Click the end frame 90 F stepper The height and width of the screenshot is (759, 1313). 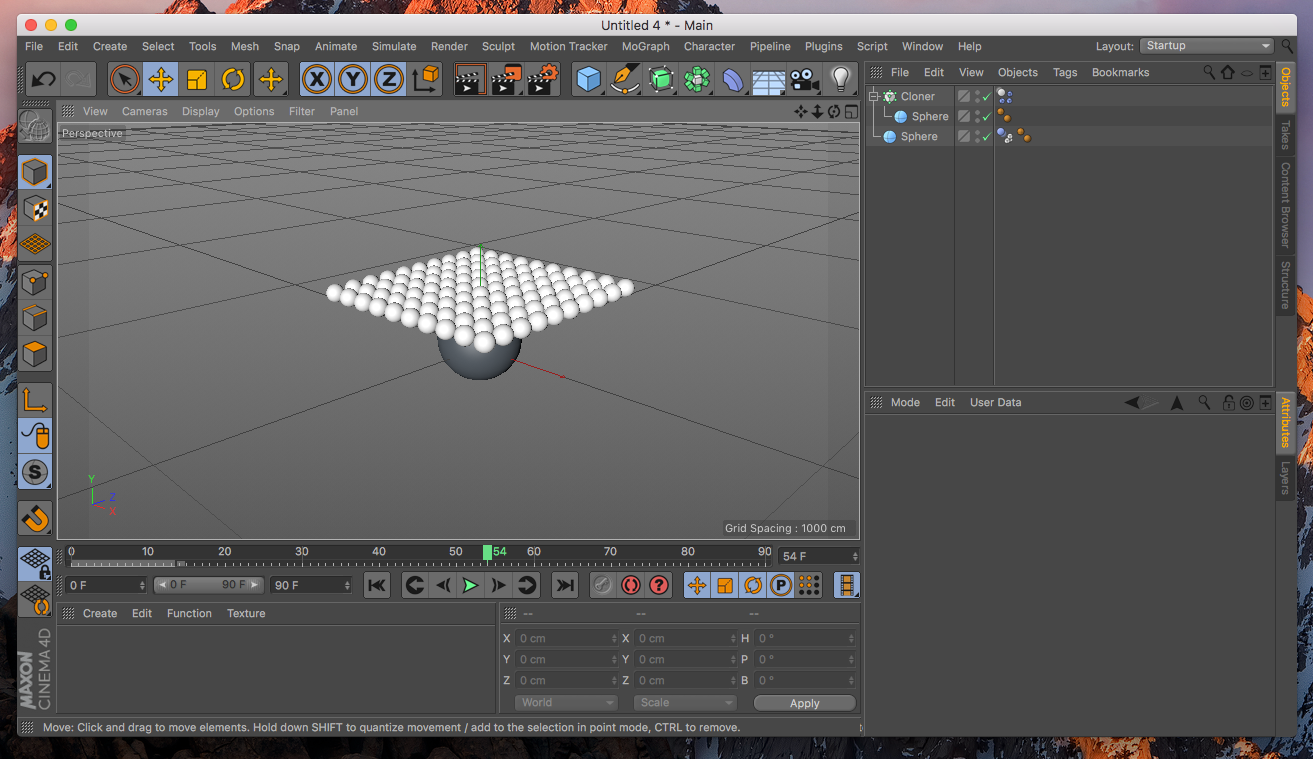347,585
